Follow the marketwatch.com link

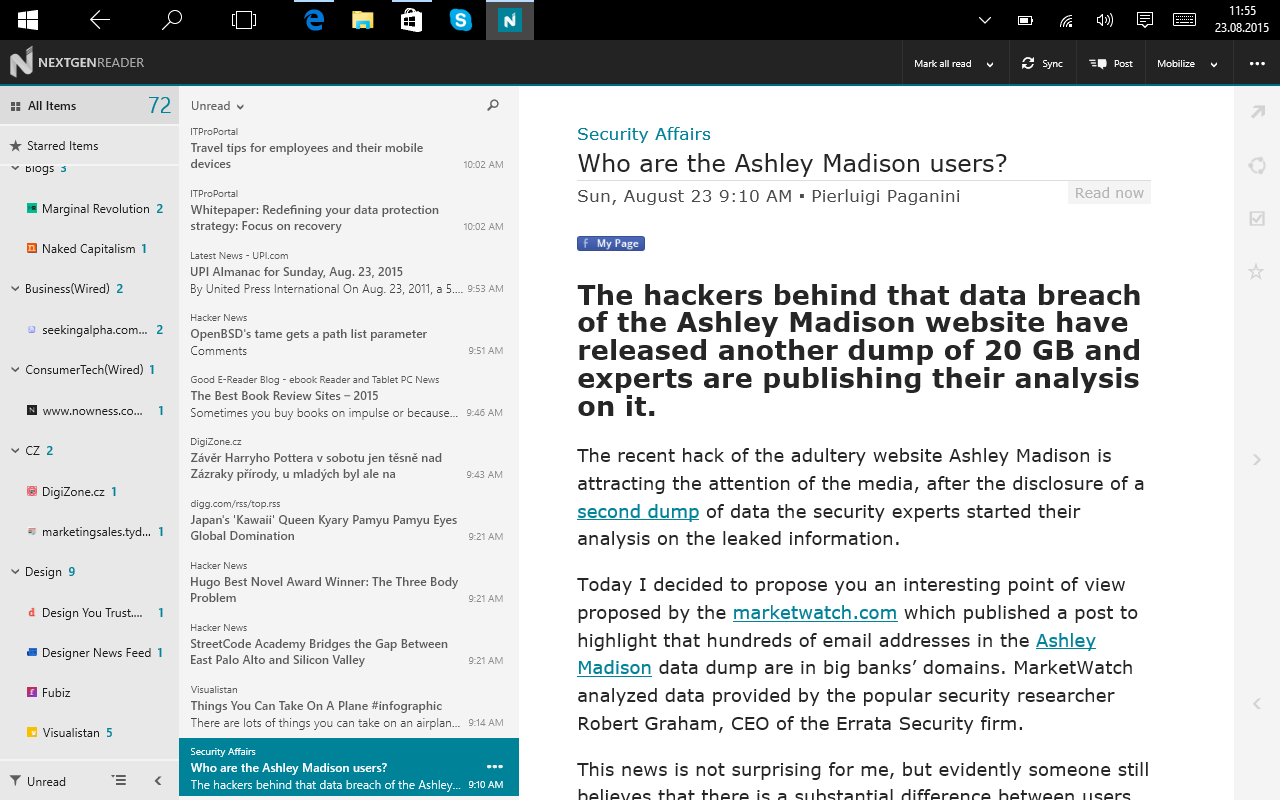pos(815,613)
